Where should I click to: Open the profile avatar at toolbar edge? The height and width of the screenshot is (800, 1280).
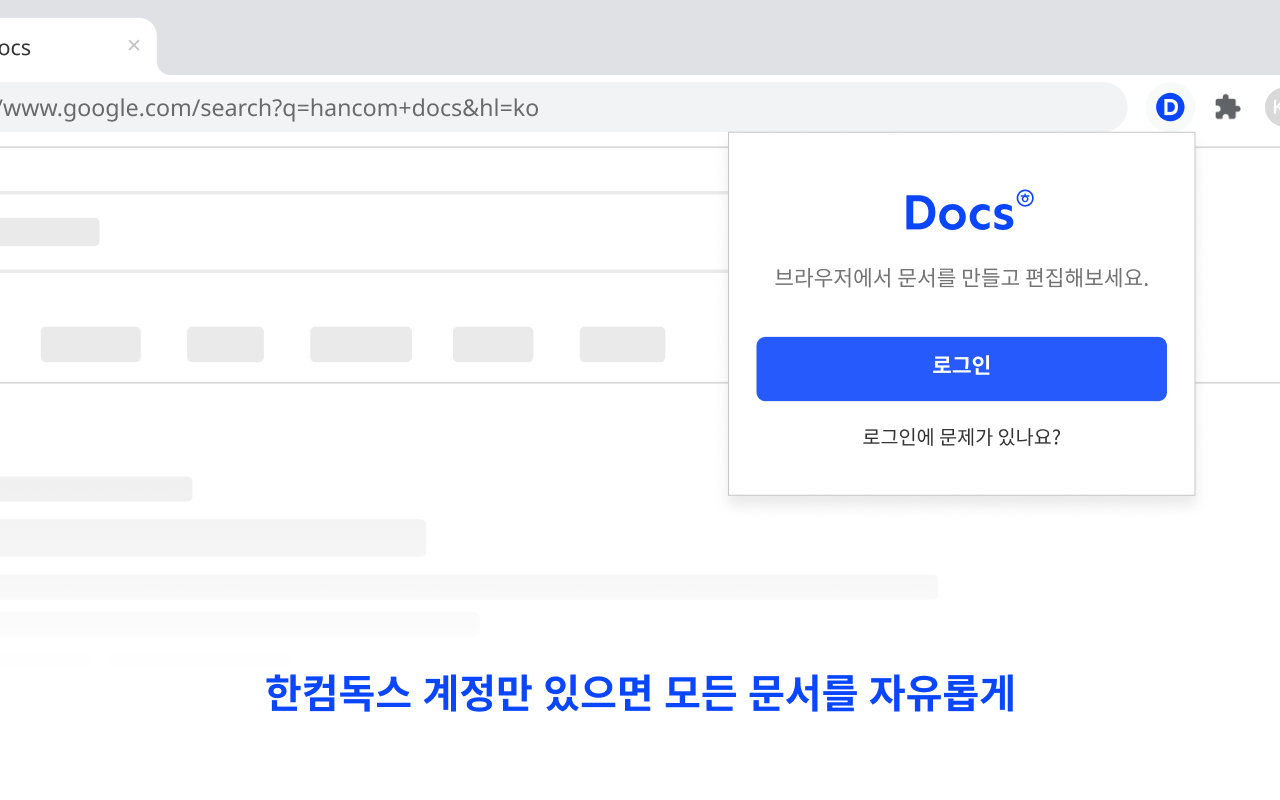(1272, 107)
